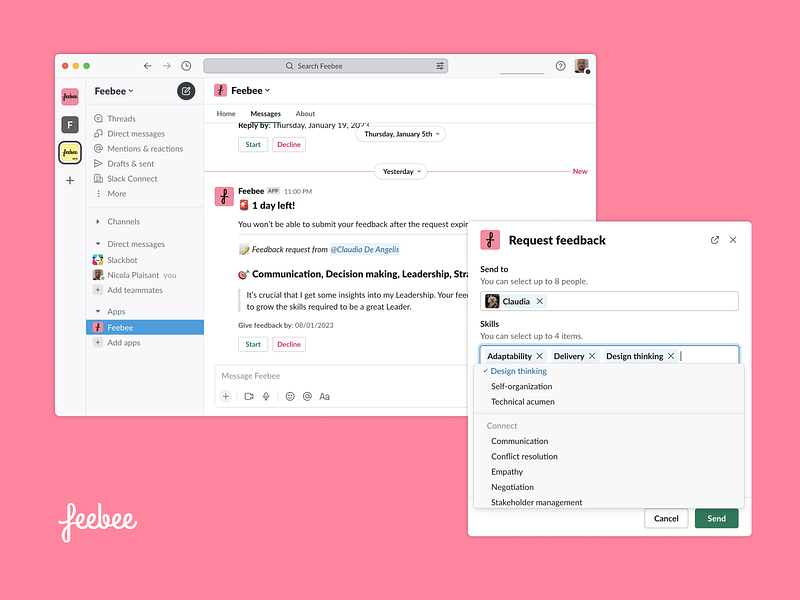Open the history clock icon
The height and width of the screenshot is (600, 800).
click(186, 66)
